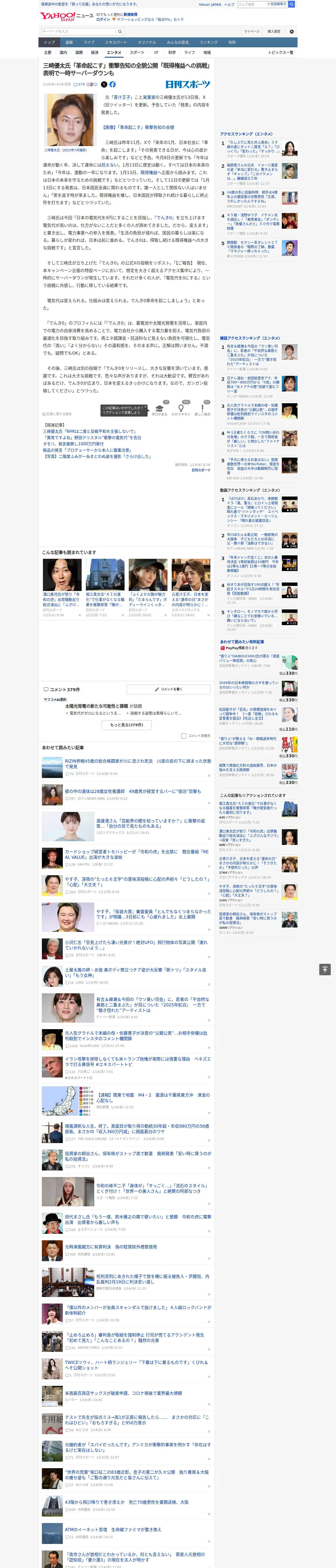Viewport: 336px width, 1568px height.
Task: Click the 学びがある reaction icon
Action: click(160, 408)
